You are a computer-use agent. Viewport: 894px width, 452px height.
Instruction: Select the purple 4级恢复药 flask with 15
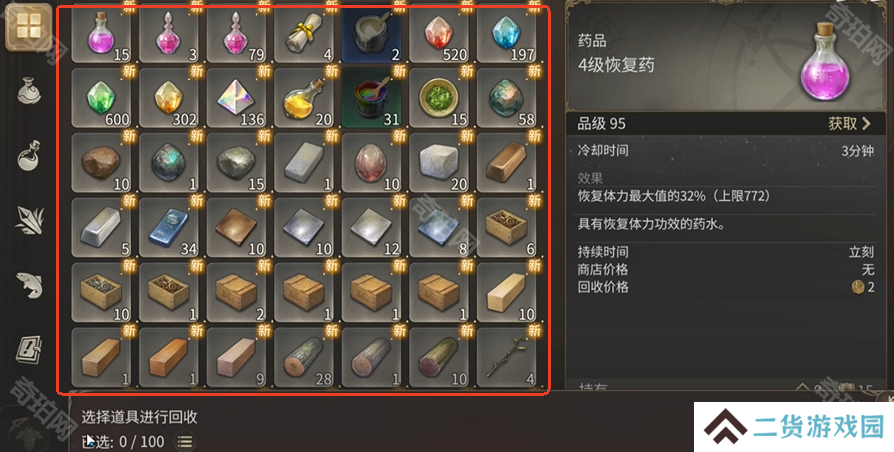click(101, 33)
